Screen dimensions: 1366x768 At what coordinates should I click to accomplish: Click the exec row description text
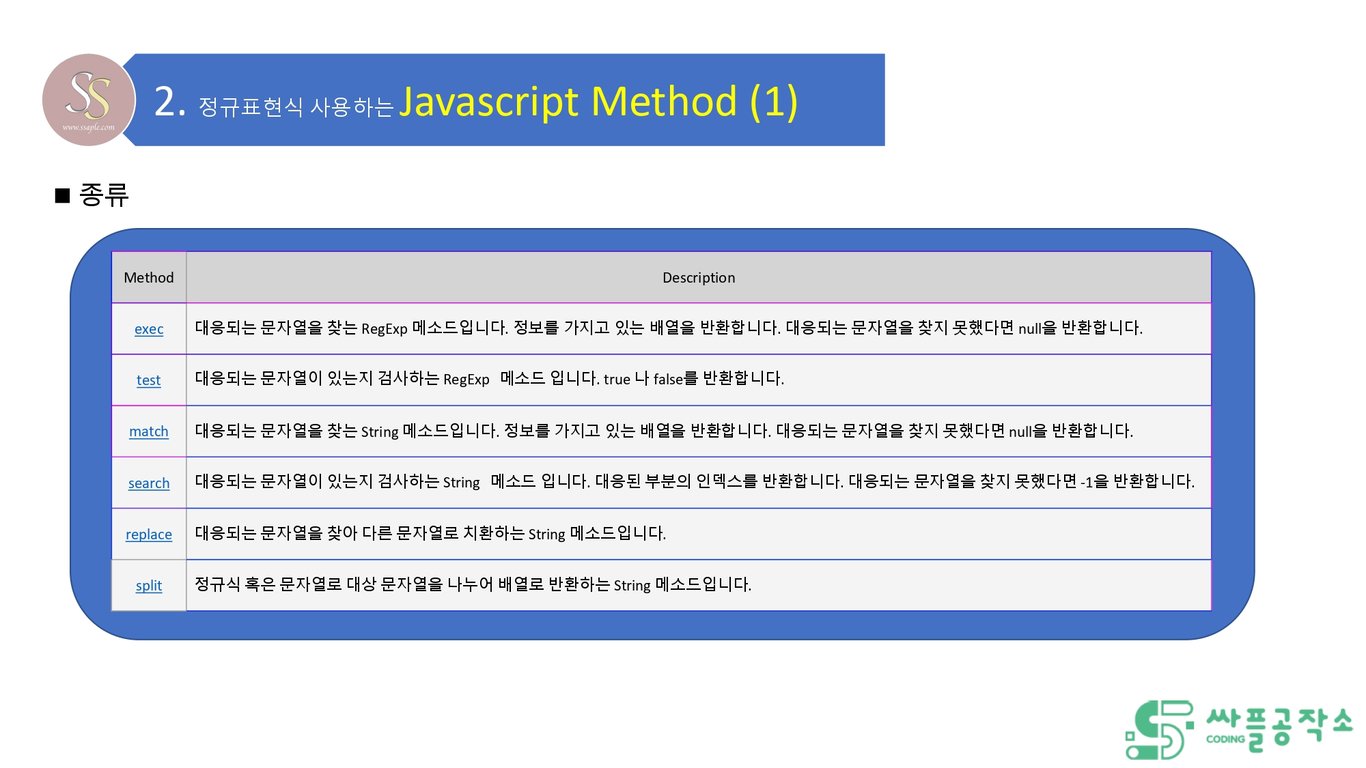coord(670,328)
